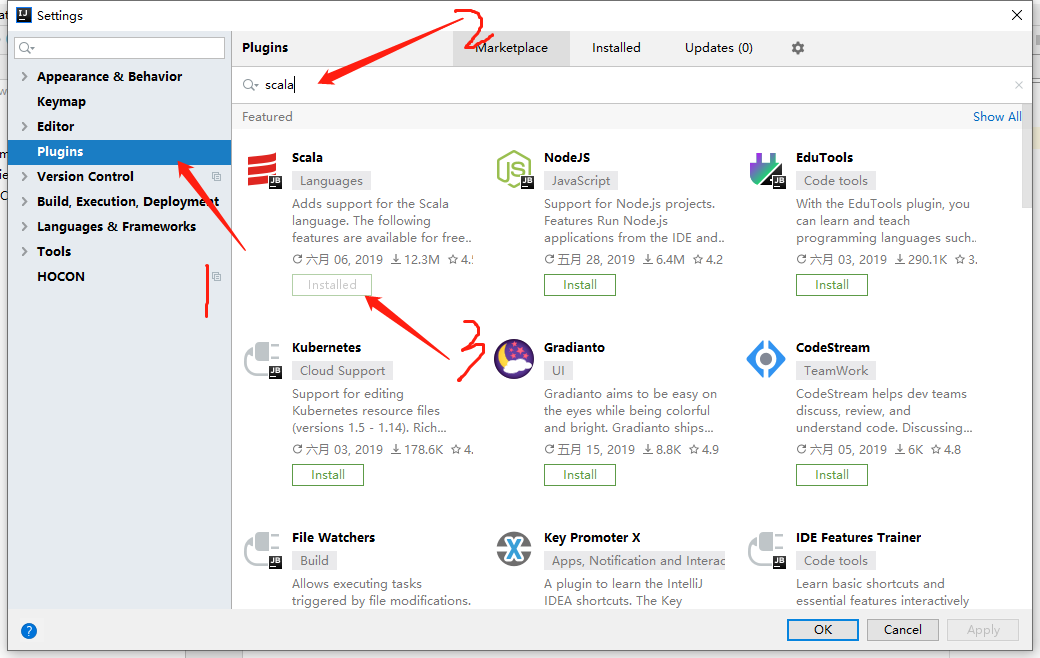
Task: Click the plugin search field with scala
Action: (630, 85)
